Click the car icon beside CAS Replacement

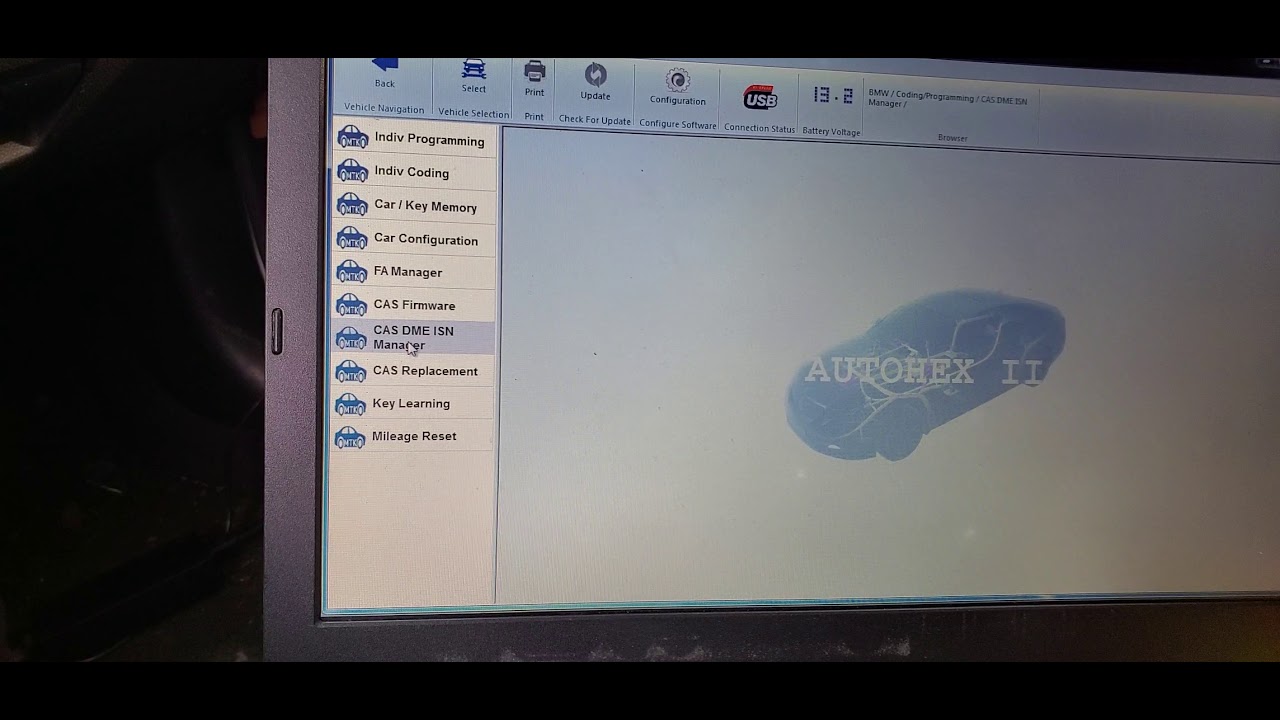coord(350,371)
